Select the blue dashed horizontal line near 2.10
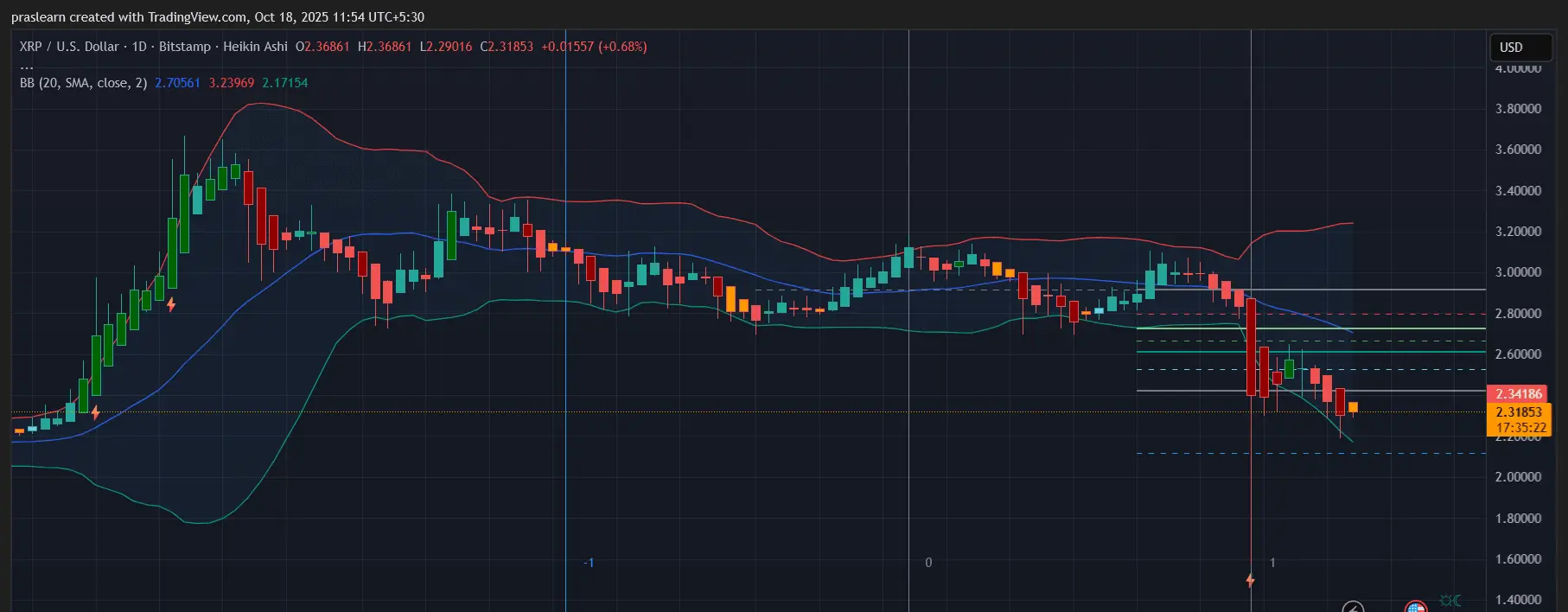 coord(1310,453)
